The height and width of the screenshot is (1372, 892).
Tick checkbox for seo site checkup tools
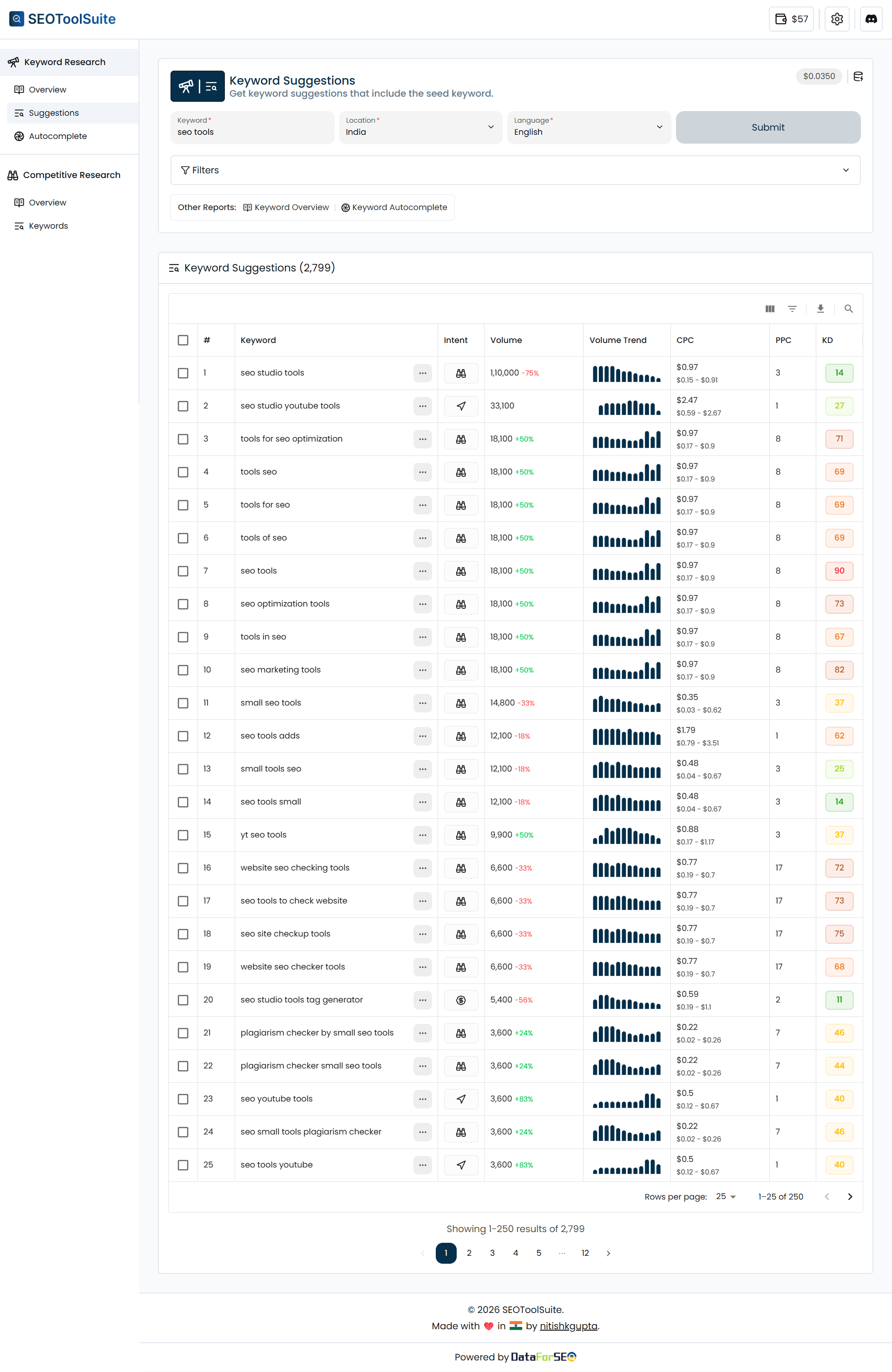[183, 934]
